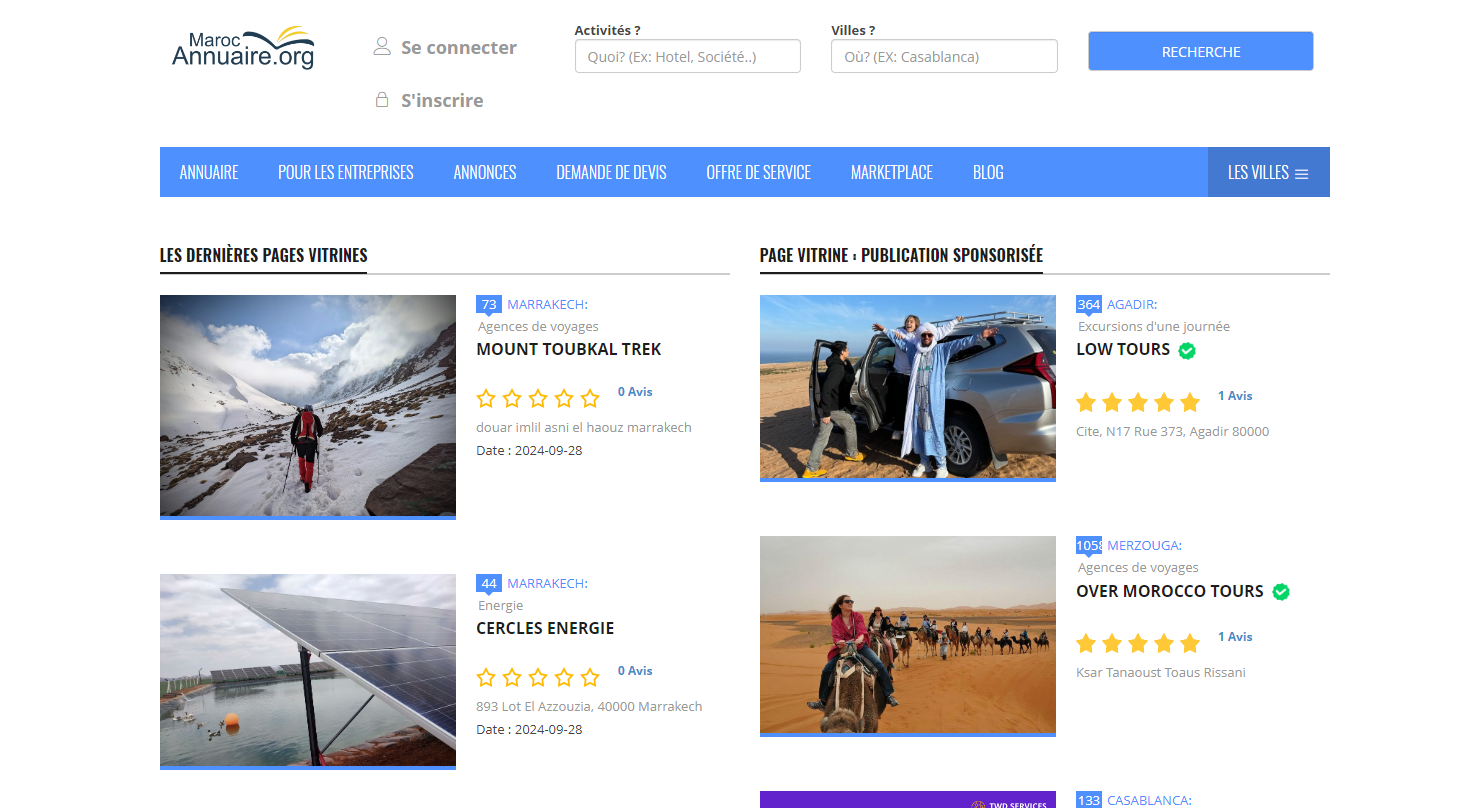Click the CASABLANCA city link

click(x=1149, y=800)
